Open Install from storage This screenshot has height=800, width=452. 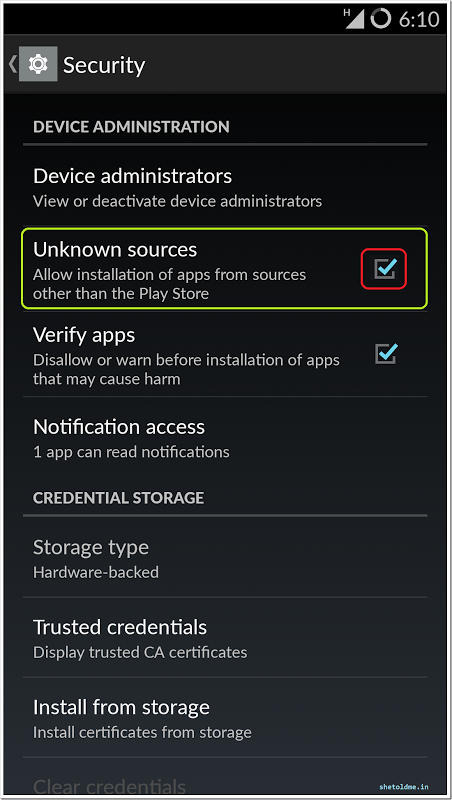225,718
